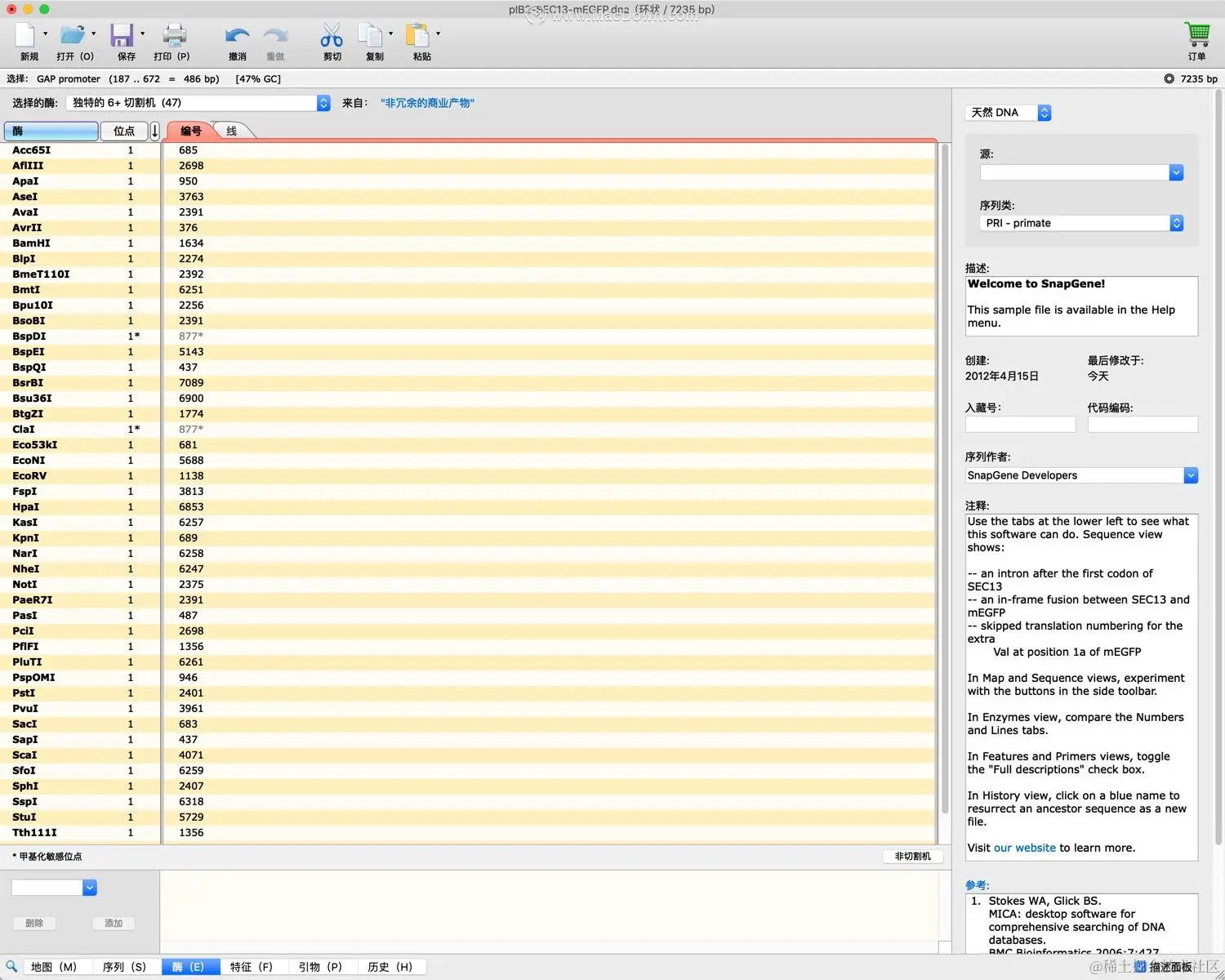Select the ClaI enzyme row
Image resolution: width=1225 pixels, height=980 pixels.
pos(469,430)
